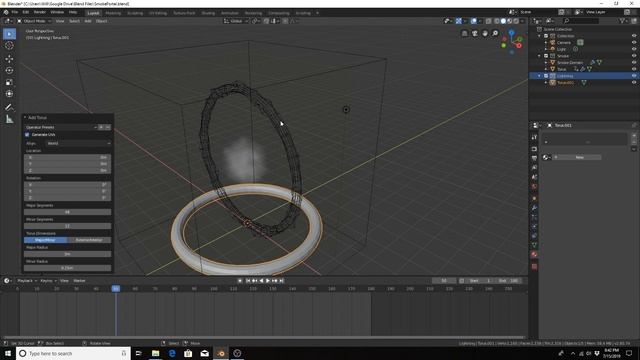Switch to the Layout workspace tab
Screen dimensions: 640x360
tap(93, 13)
